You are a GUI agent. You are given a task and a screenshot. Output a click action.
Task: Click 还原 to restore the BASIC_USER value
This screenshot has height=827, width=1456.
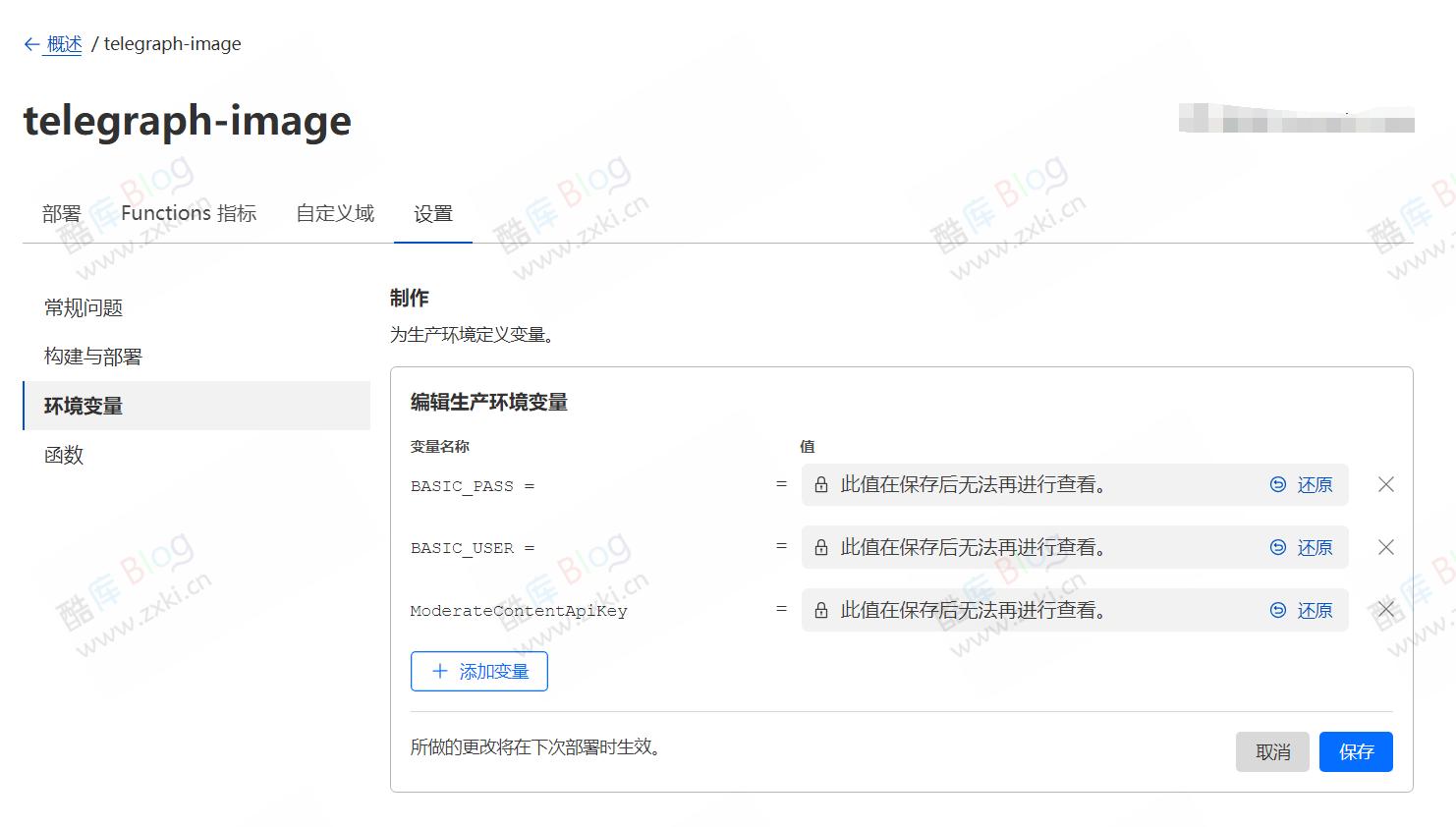[1316, 547]
